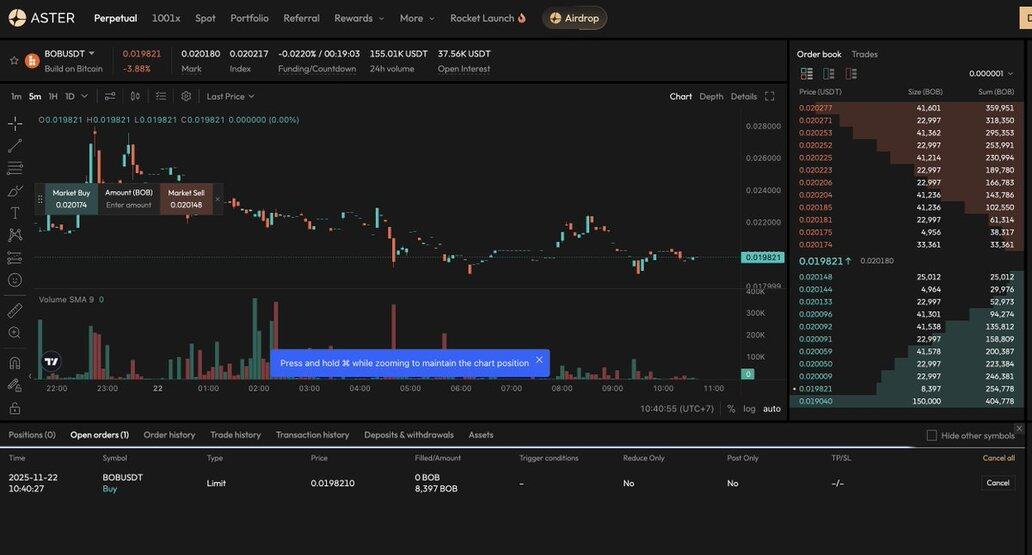Viewport: 1032px width, 555px height.
Task: Toggle auto scale on chart
Action: pyautogui.click(x=772, y=408)
